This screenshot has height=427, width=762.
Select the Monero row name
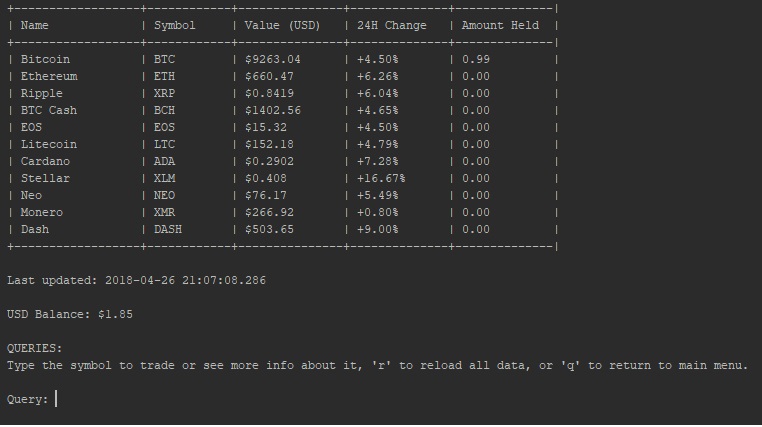pos(41,212)
